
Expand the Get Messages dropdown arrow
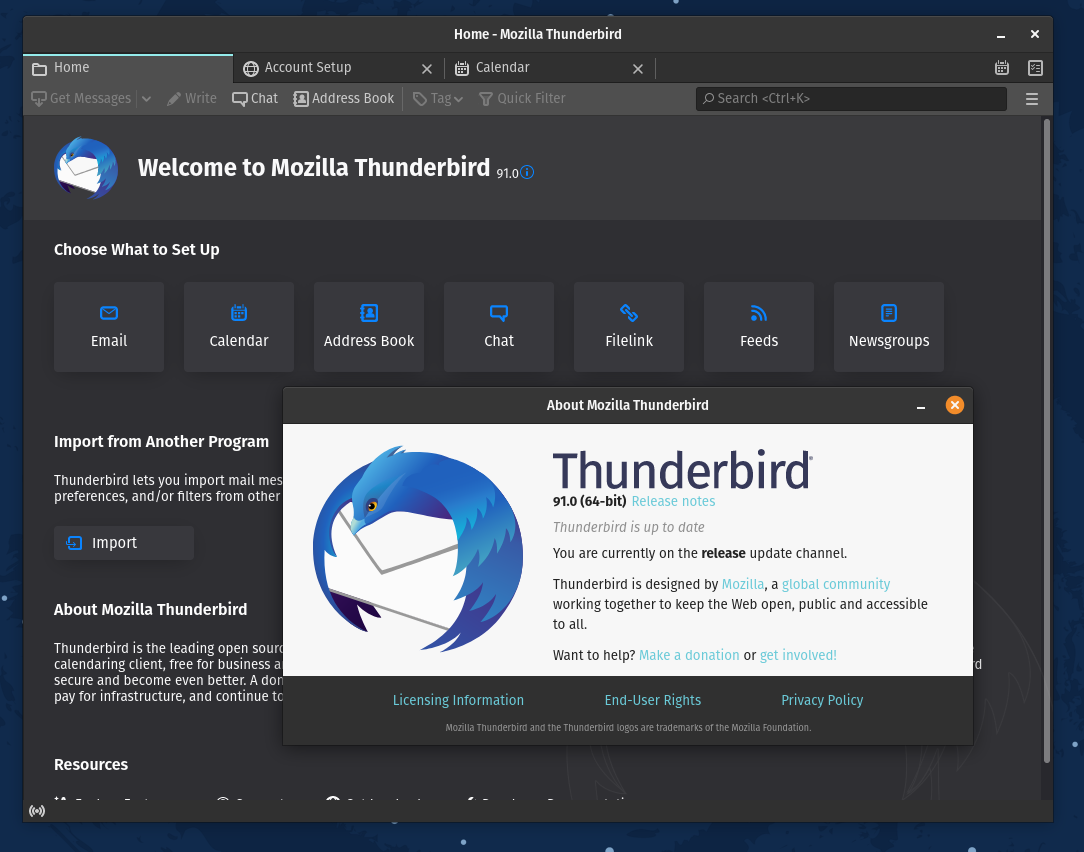(x=146, y=99)
